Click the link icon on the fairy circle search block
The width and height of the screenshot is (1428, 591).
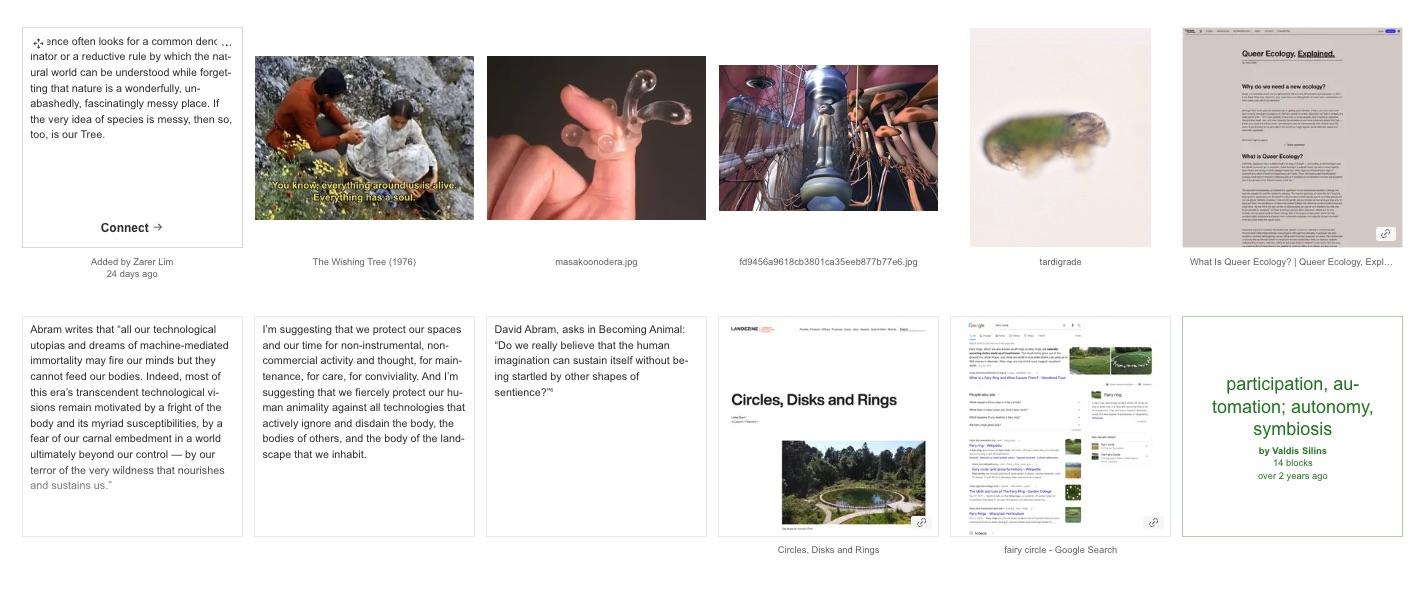coord(1153,522)
